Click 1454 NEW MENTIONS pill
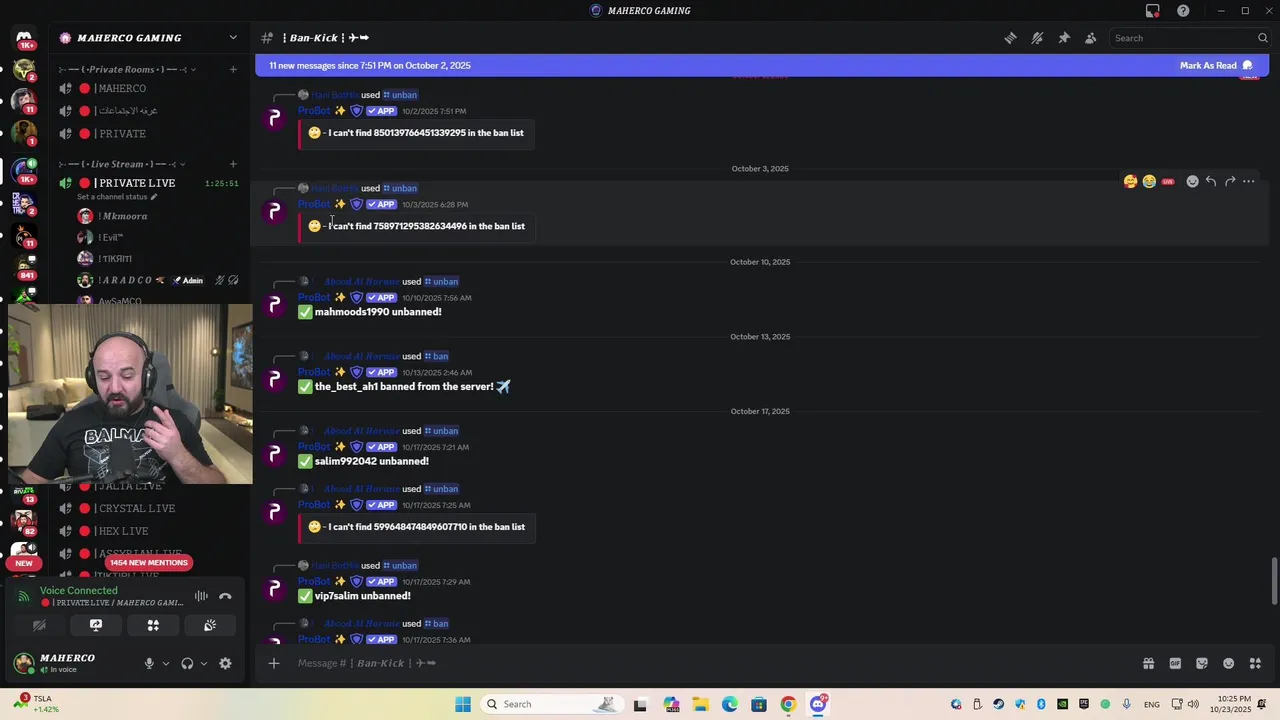This screenshot has height=720, width=1280. click(x=149, y=563)
